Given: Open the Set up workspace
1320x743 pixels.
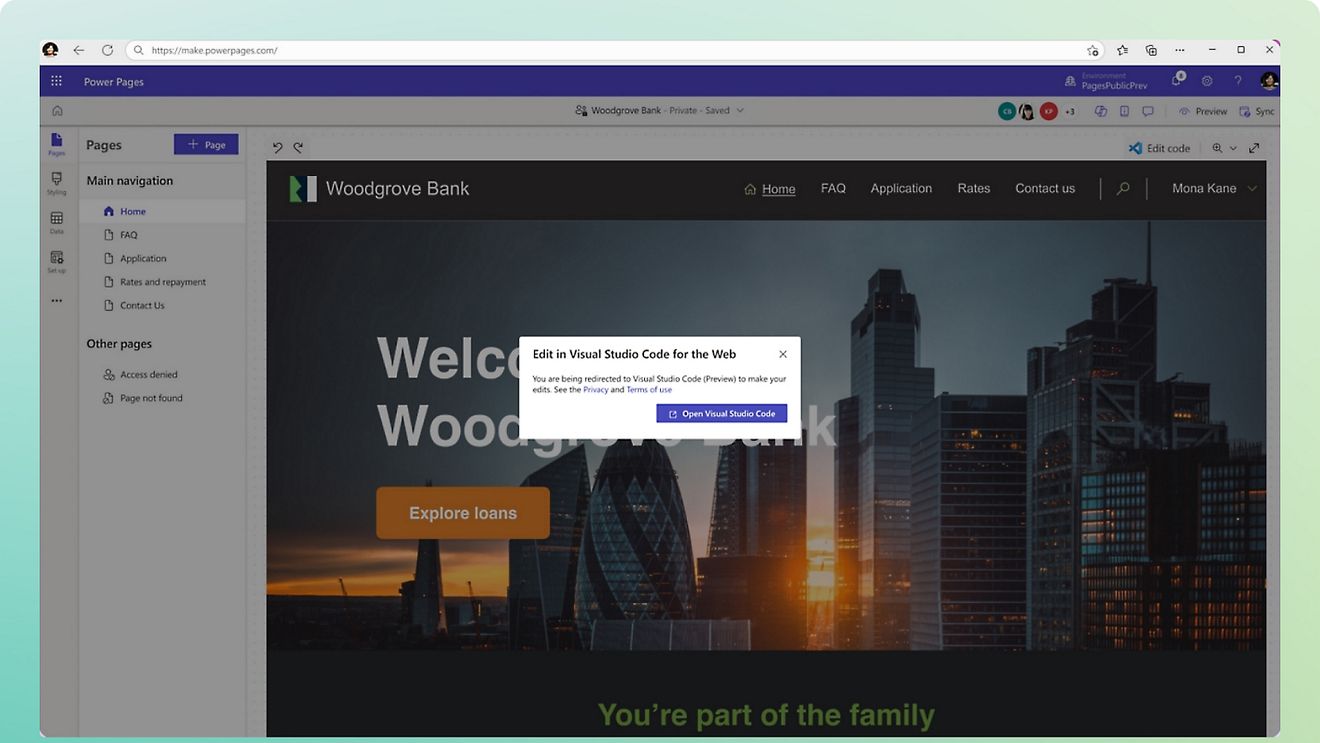Looking at the screenshot, I should [x=57, y=262].
